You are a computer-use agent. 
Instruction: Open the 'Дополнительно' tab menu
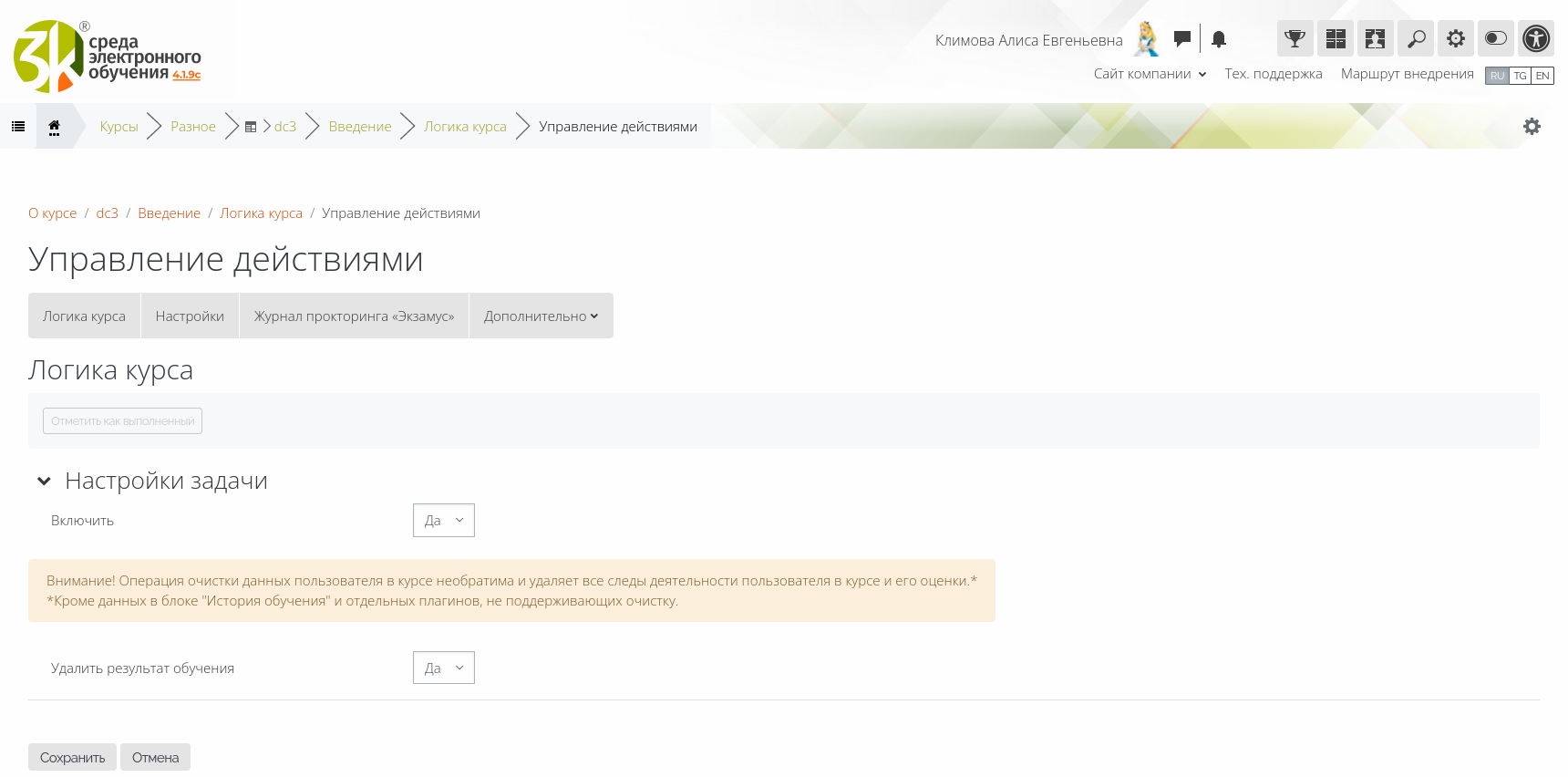coord(541,316)
